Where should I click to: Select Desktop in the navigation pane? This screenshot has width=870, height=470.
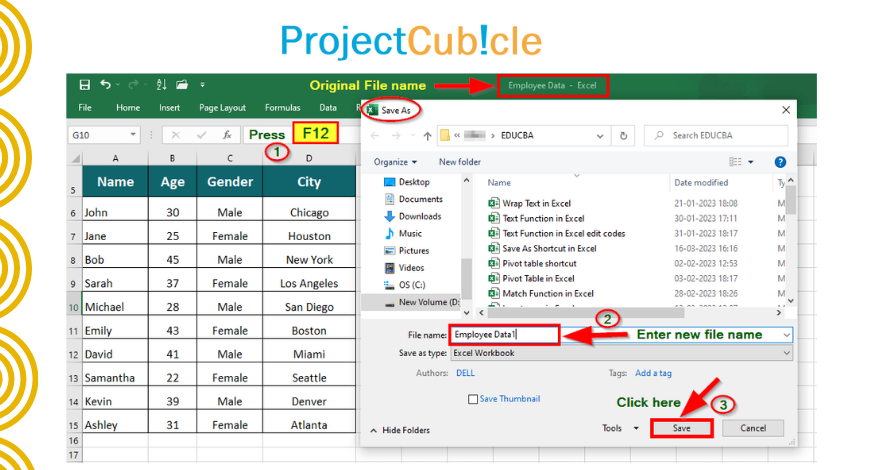tap(407, 182)
